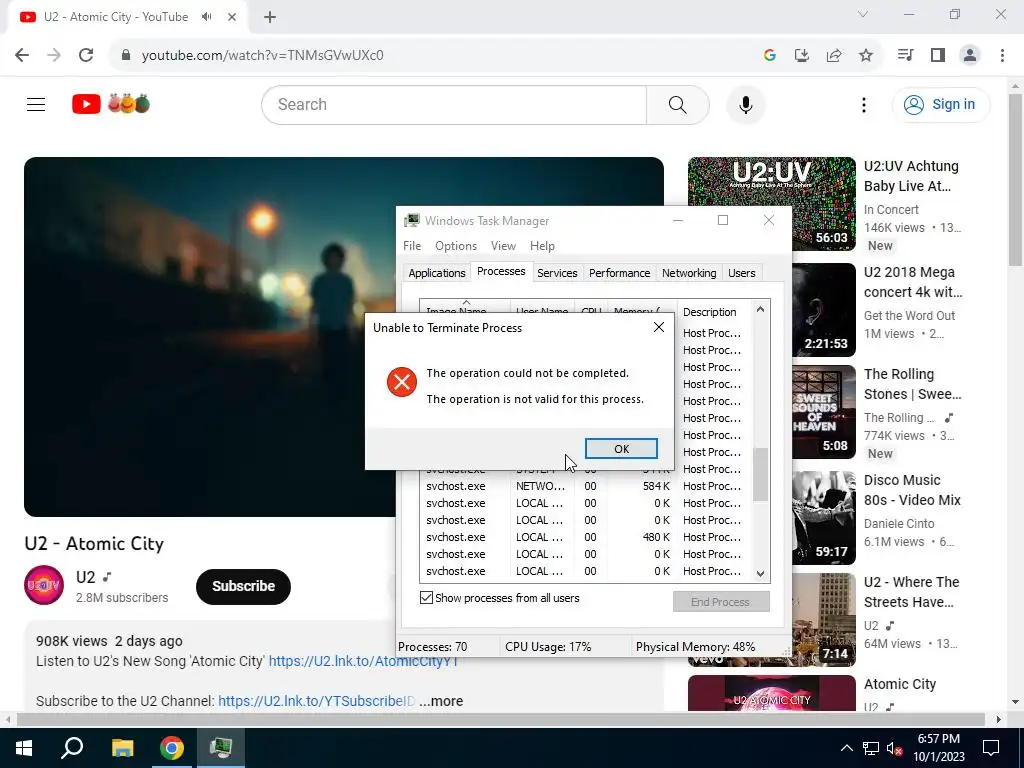Subscribe to U2 channel
The image size is (1024, 768).
[x=243, y=586]
